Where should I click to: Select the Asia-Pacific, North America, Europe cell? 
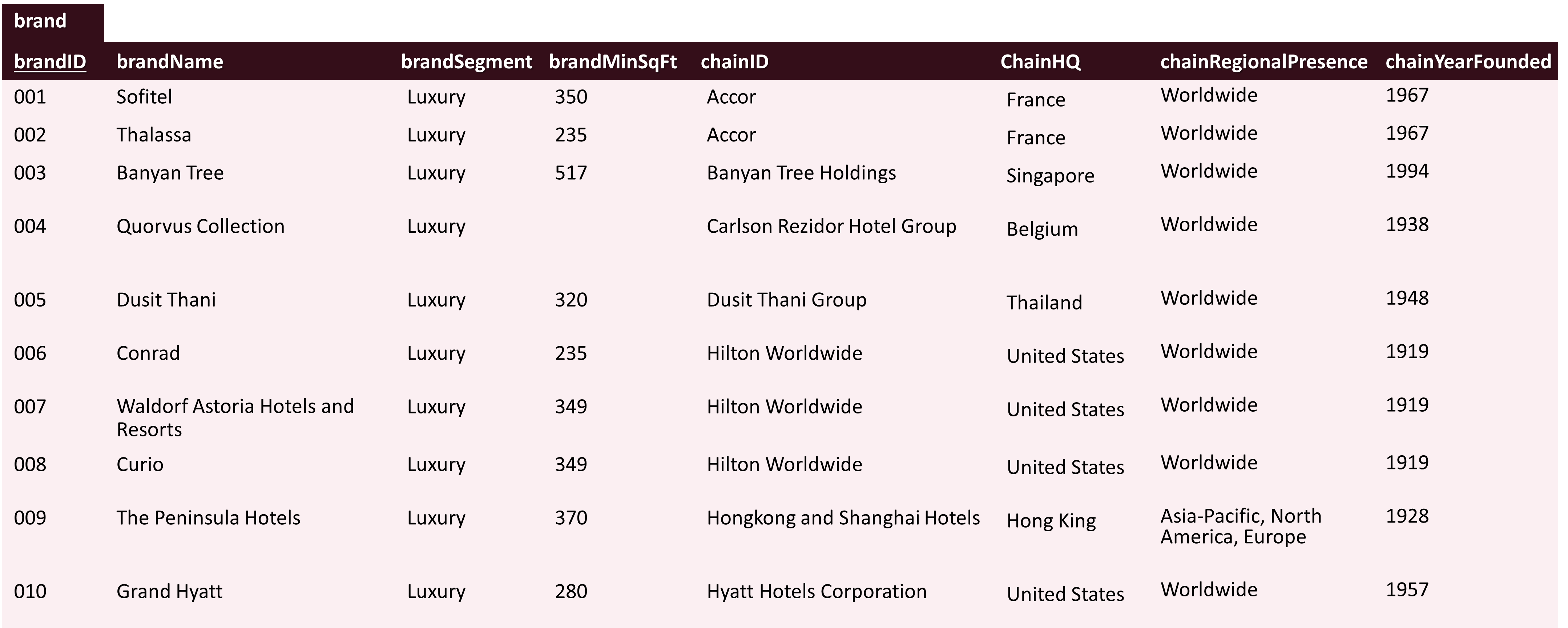coord(1241,526)
